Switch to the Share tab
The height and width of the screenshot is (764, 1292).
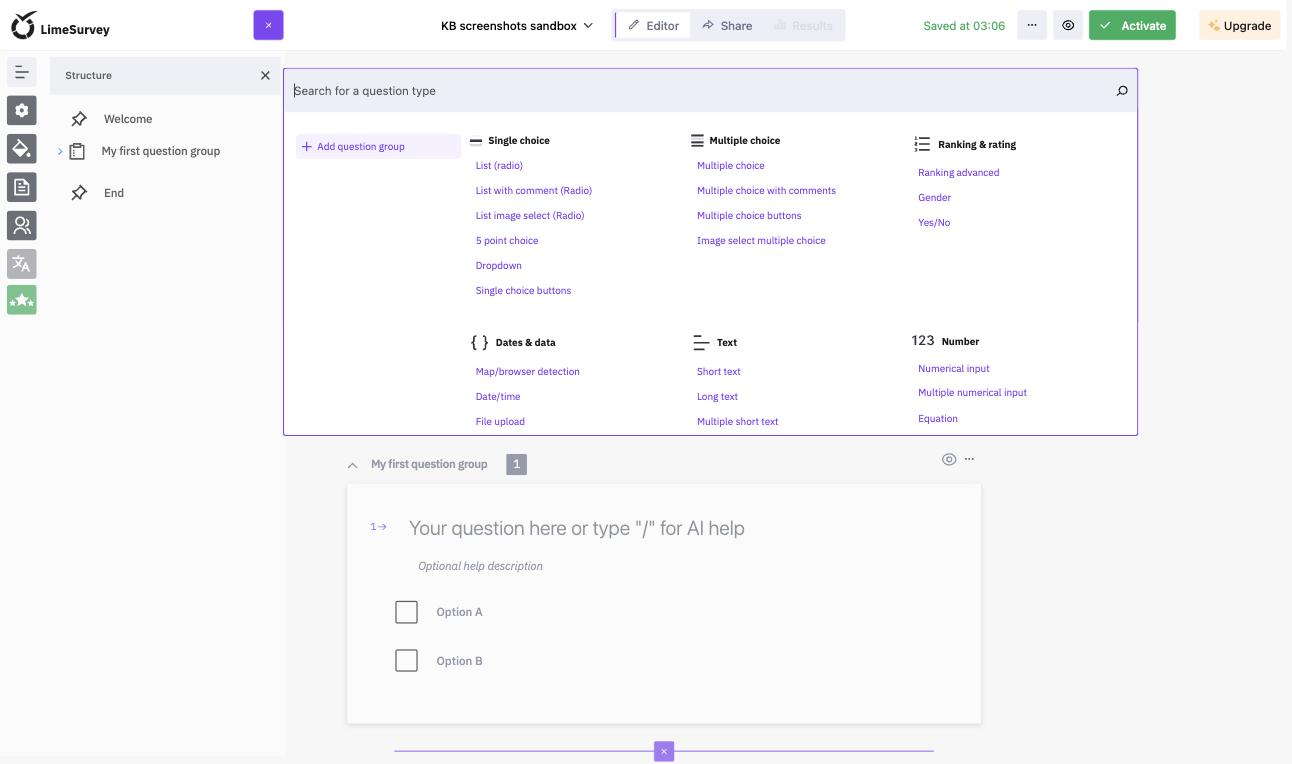pyautogui.click(x=727, y=25)
